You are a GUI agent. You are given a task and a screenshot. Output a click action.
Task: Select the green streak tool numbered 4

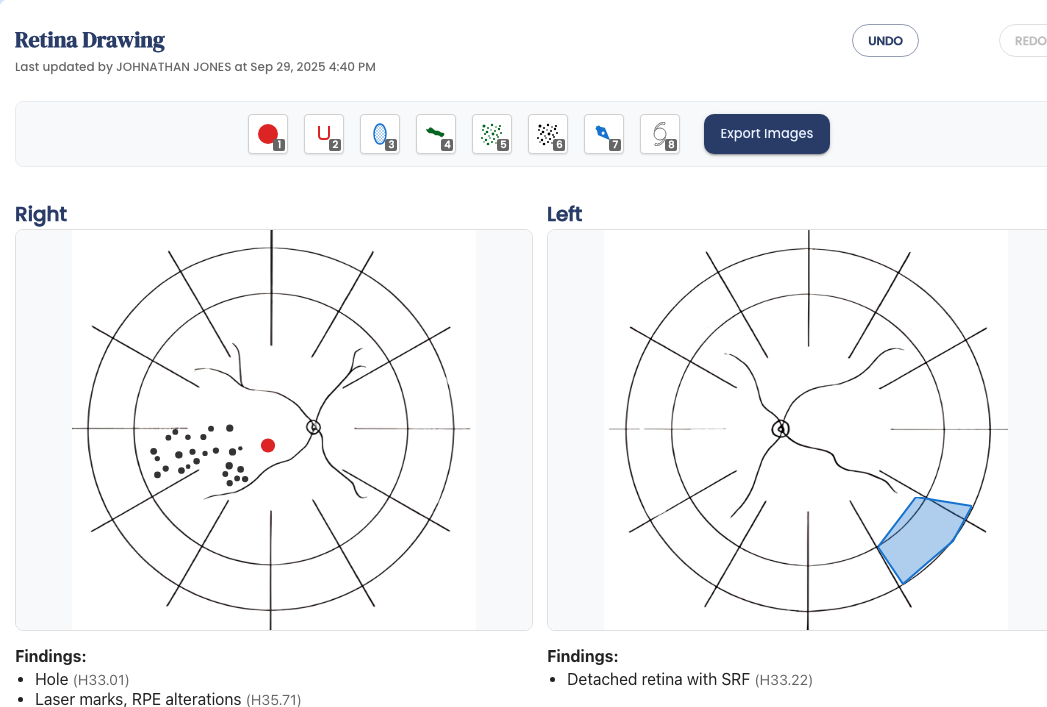click(x=436, y=134)
